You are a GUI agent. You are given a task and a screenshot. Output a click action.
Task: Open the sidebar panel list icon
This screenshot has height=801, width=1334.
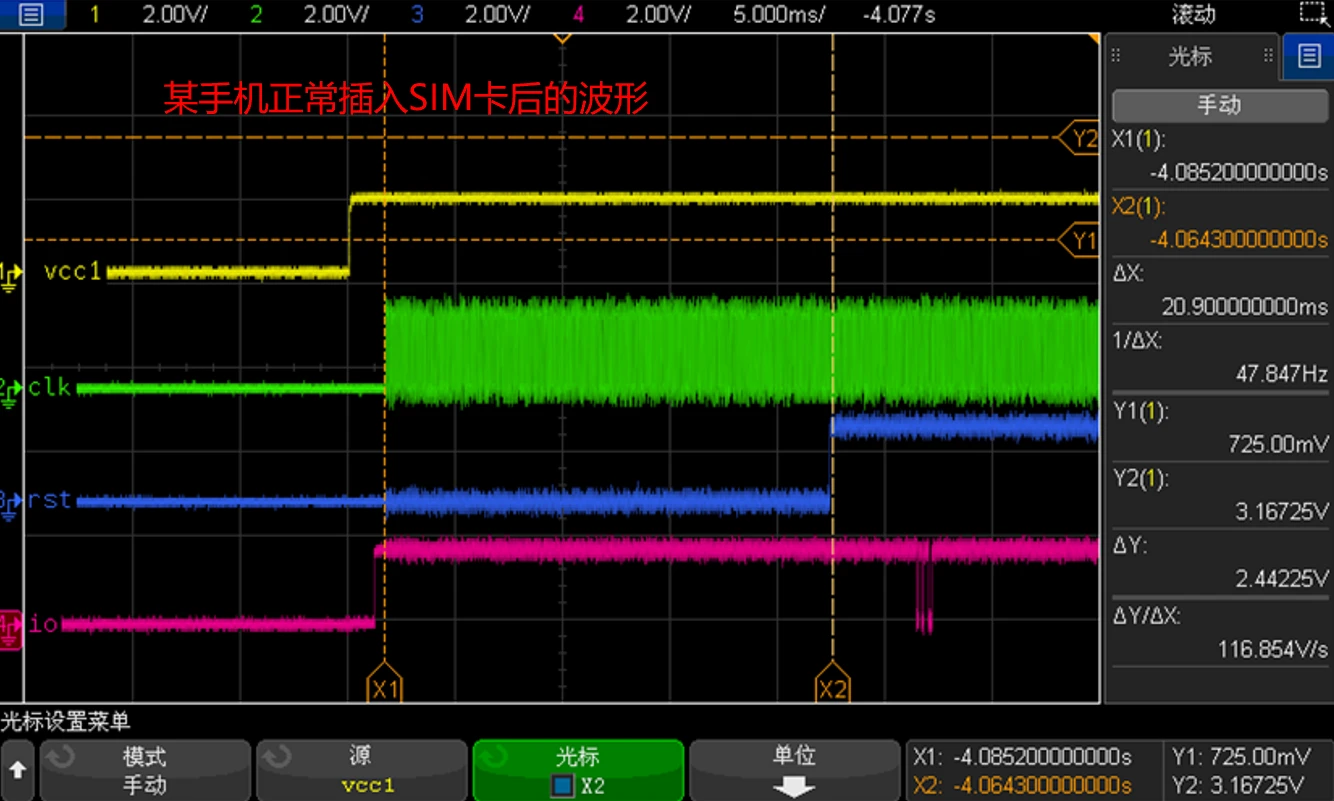click(1306, 56)
